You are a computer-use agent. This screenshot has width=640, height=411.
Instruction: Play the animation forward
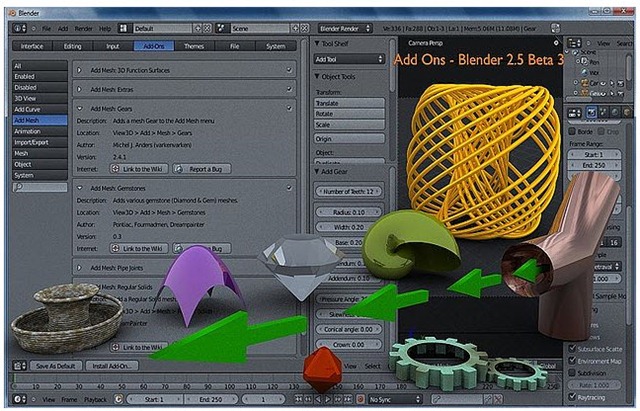coord(328,399)
